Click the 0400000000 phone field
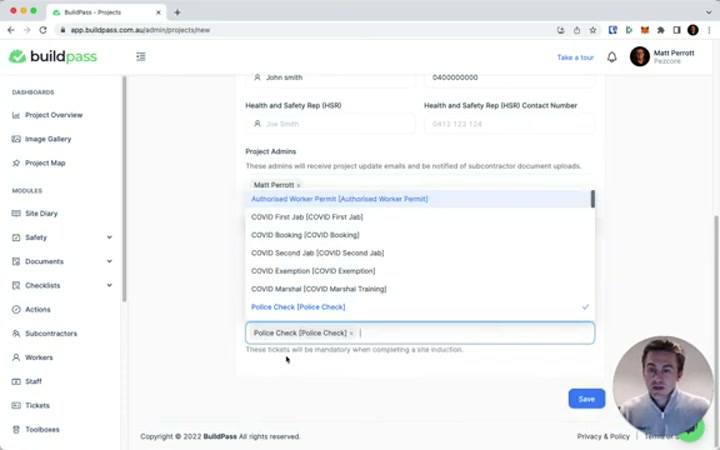 pyautogui.click(x=509, y=78)
